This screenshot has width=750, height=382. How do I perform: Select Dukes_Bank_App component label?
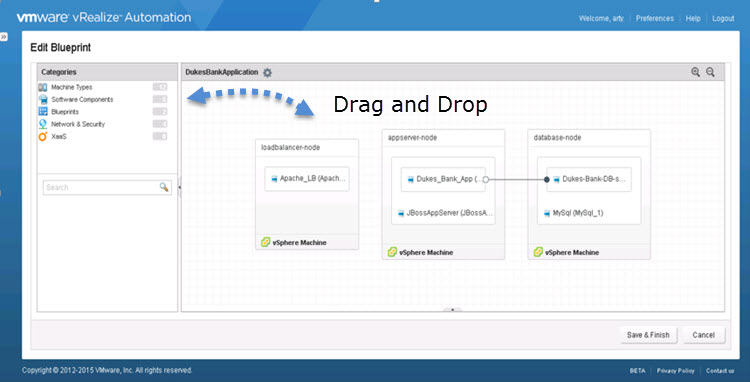[449, 180]
